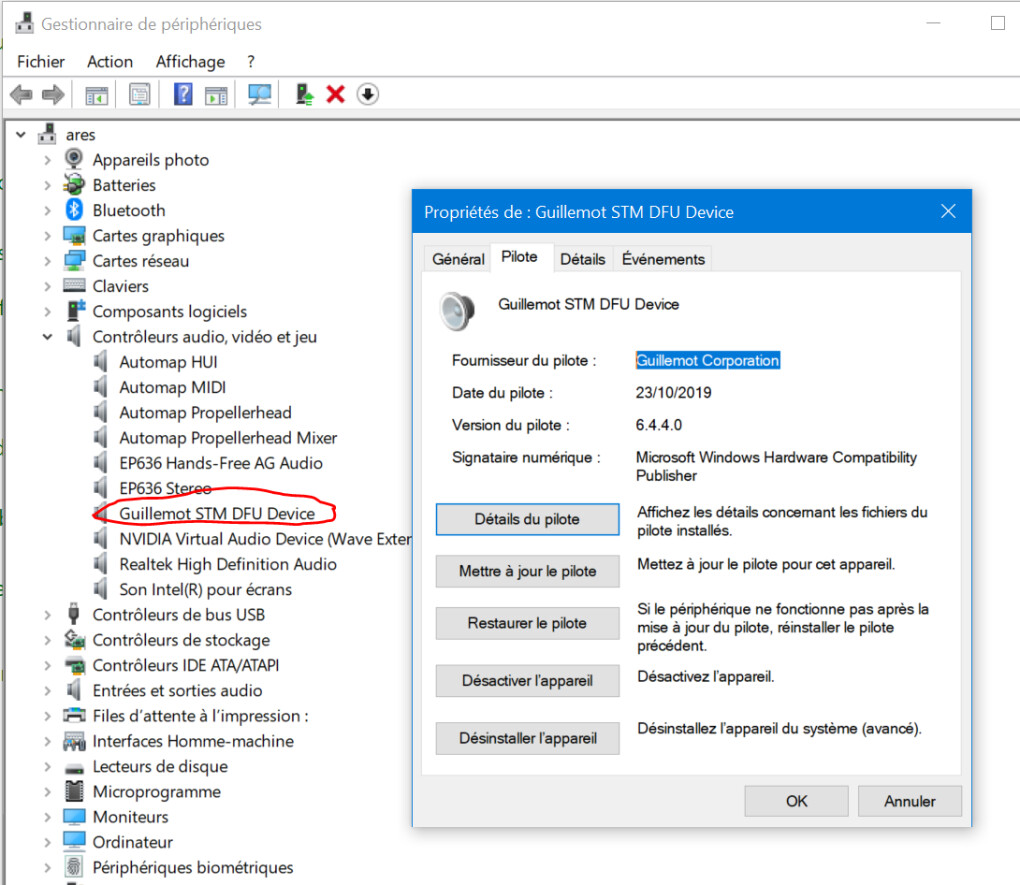The width and height of the screenshot is (1020, 885).
Task: Click the Batteries category icon
Action: tap(74, 185)
